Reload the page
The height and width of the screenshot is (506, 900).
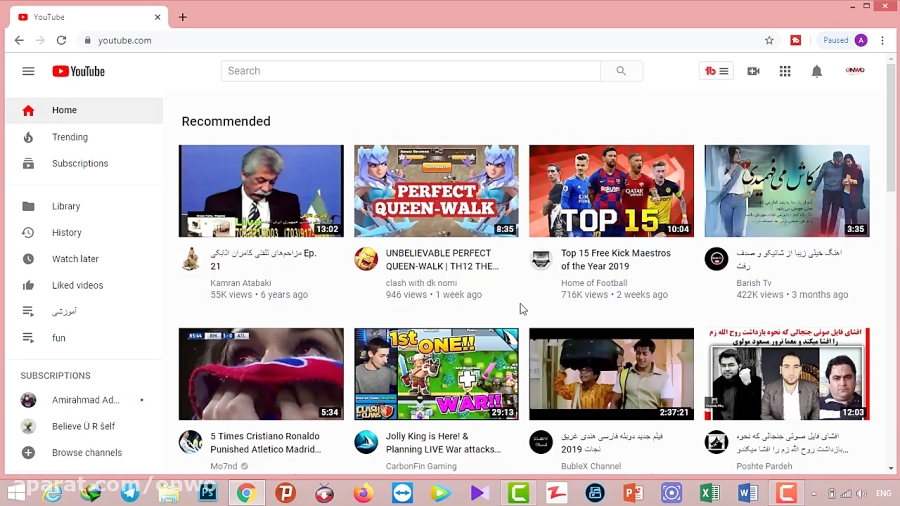(x=61, y=40)
